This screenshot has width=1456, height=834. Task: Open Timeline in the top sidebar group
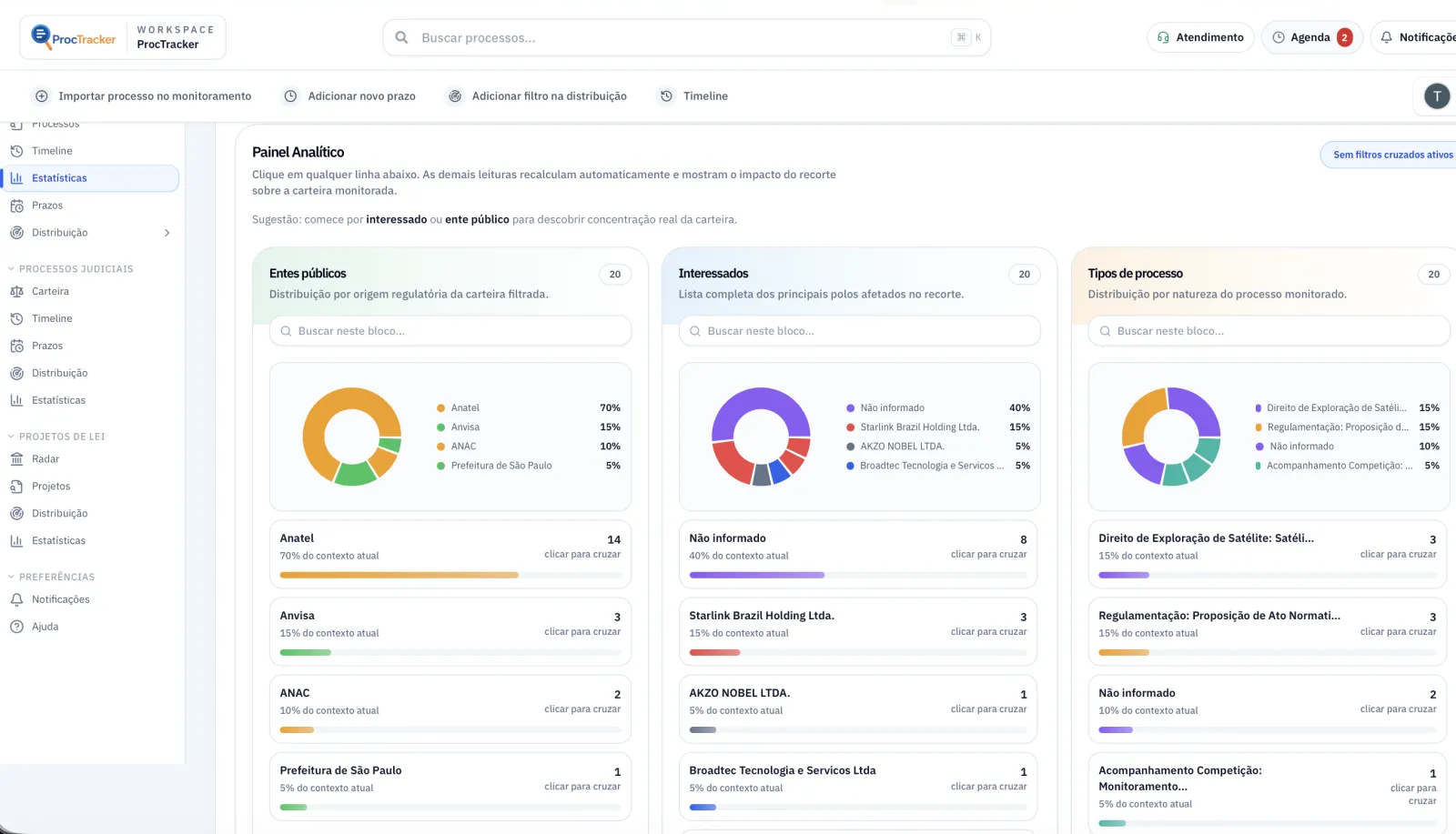91,151
